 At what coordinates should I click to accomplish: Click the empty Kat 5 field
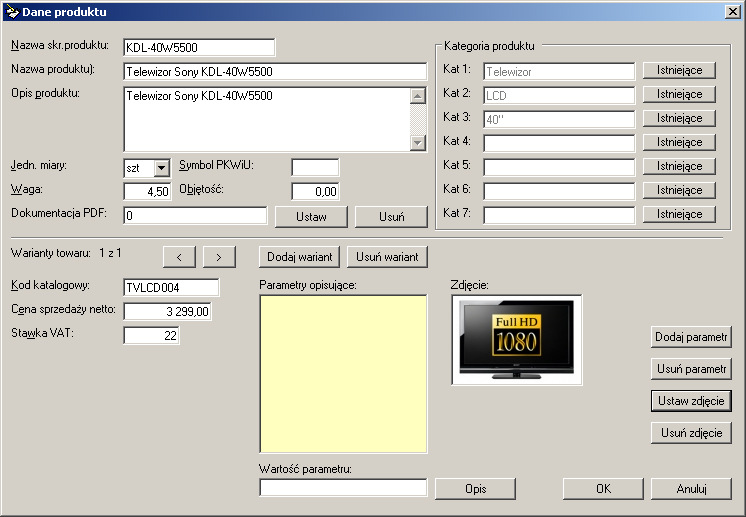(x=559, y=167)
